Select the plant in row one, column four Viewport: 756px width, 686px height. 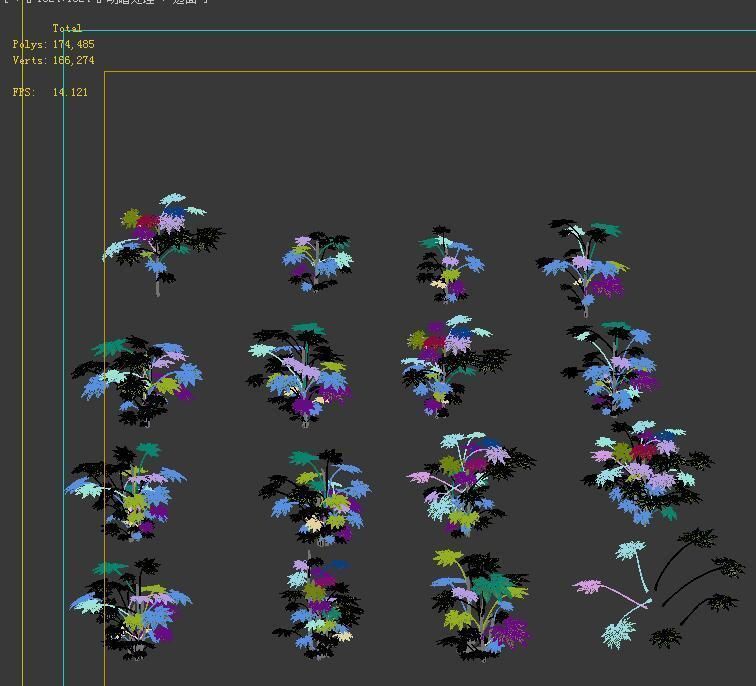coord(582,268)
